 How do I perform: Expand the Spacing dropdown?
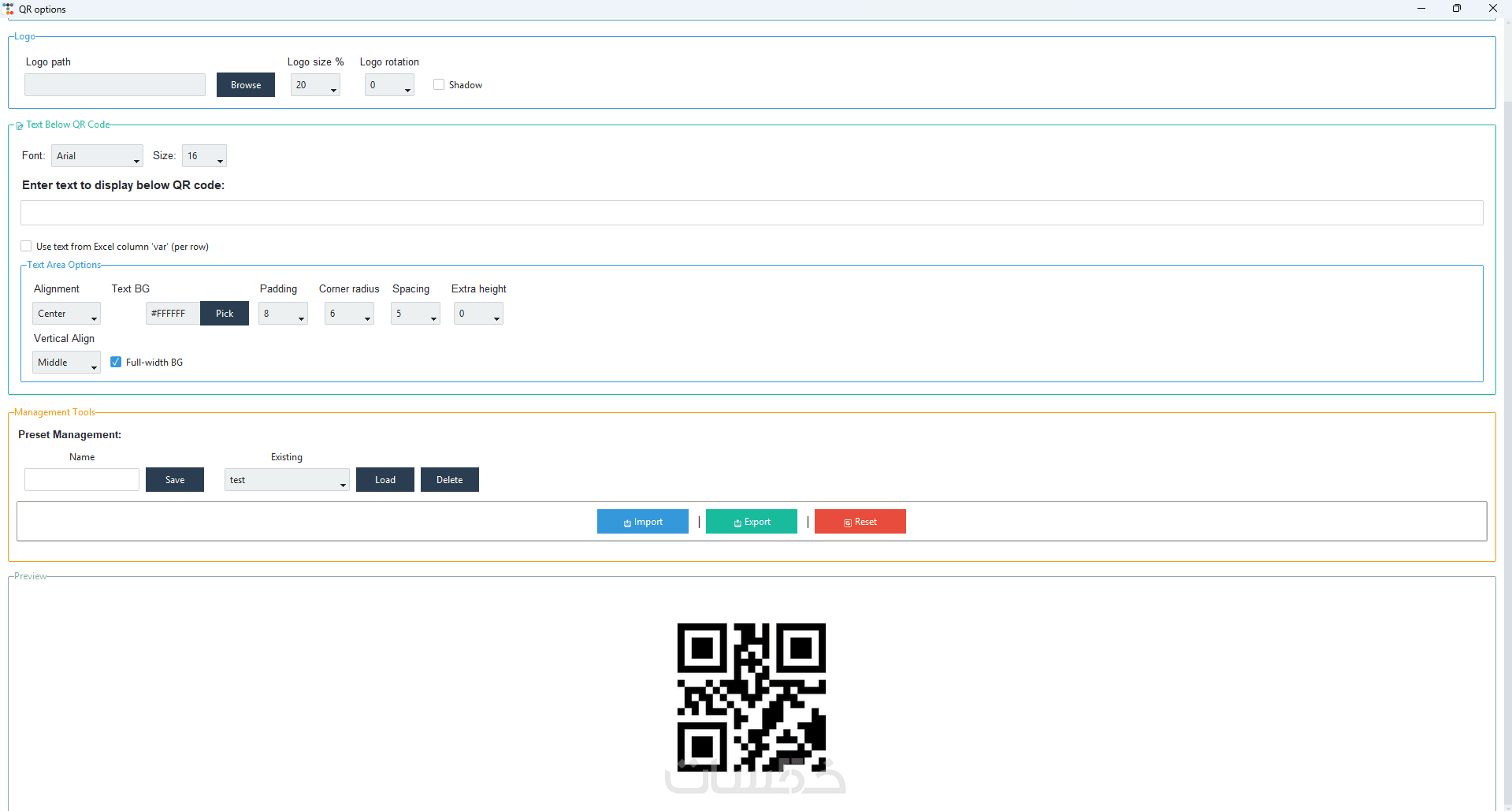(415, 314)
